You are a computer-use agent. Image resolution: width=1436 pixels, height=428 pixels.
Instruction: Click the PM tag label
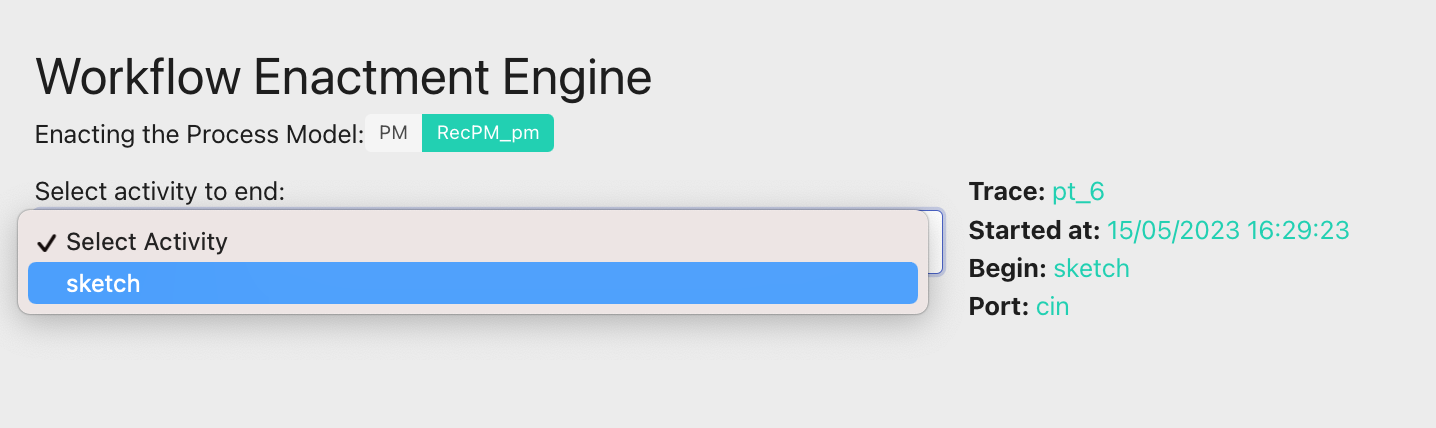pos(394,134)
